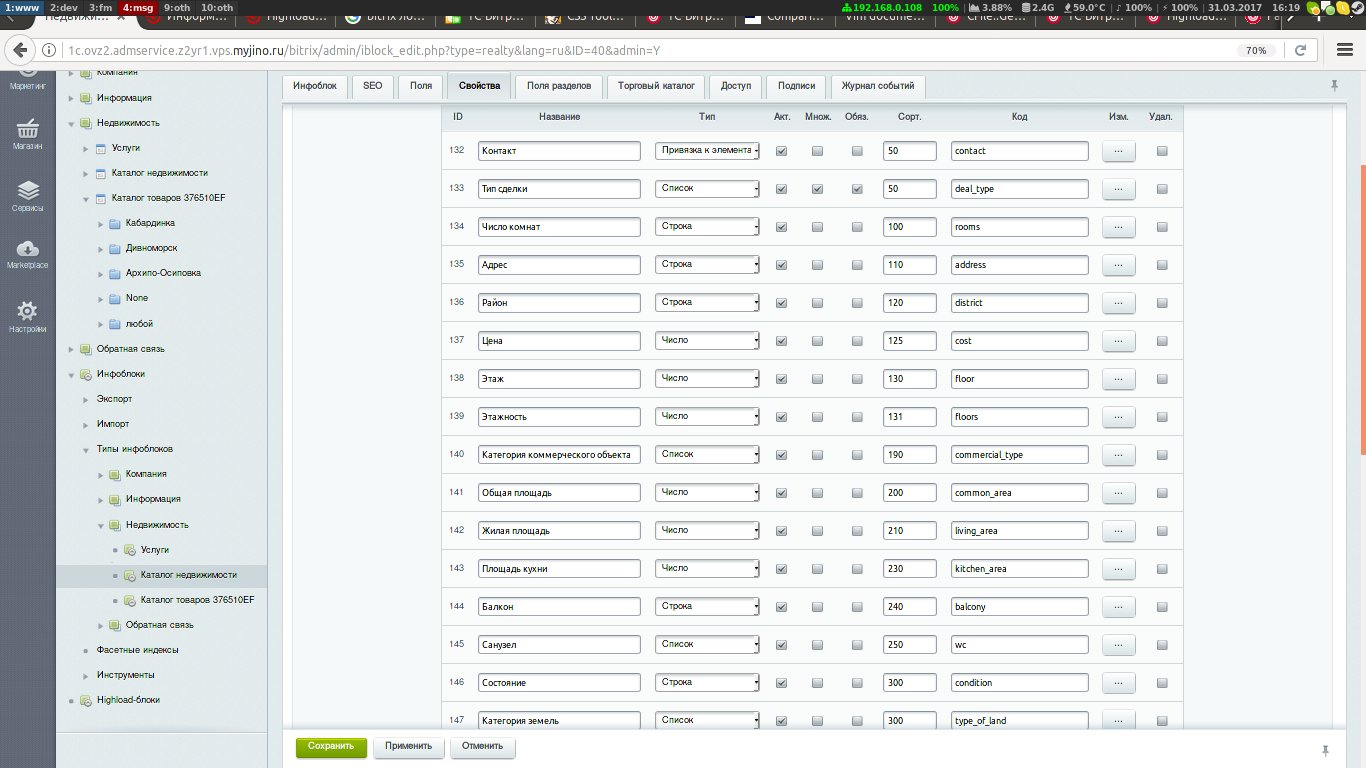
Task: Expand the Услуги node under Недвижимость
Action: tap(86, 148)
